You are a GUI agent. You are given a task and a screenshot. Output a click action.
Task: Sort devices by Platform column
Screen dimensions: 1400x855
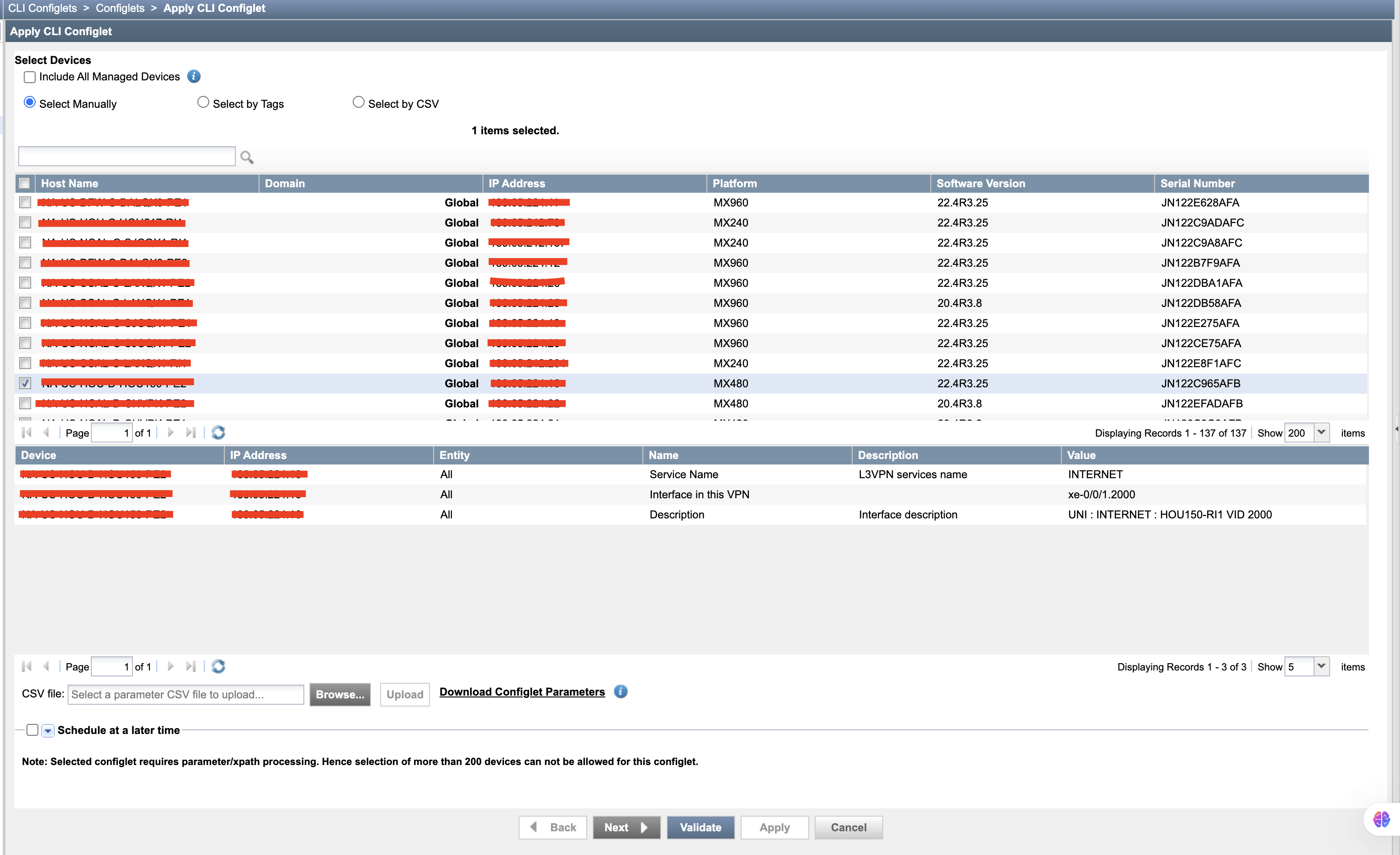pyautogui.click(x=818, y=184)
